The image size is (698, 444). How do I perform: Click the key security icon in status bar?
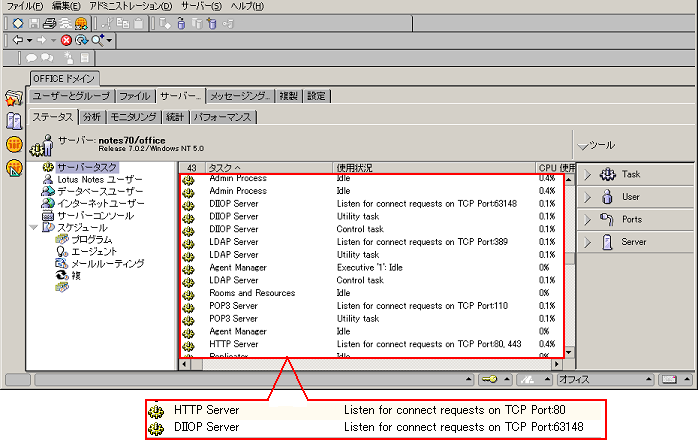pyautogui.click(x=490, y=379)
